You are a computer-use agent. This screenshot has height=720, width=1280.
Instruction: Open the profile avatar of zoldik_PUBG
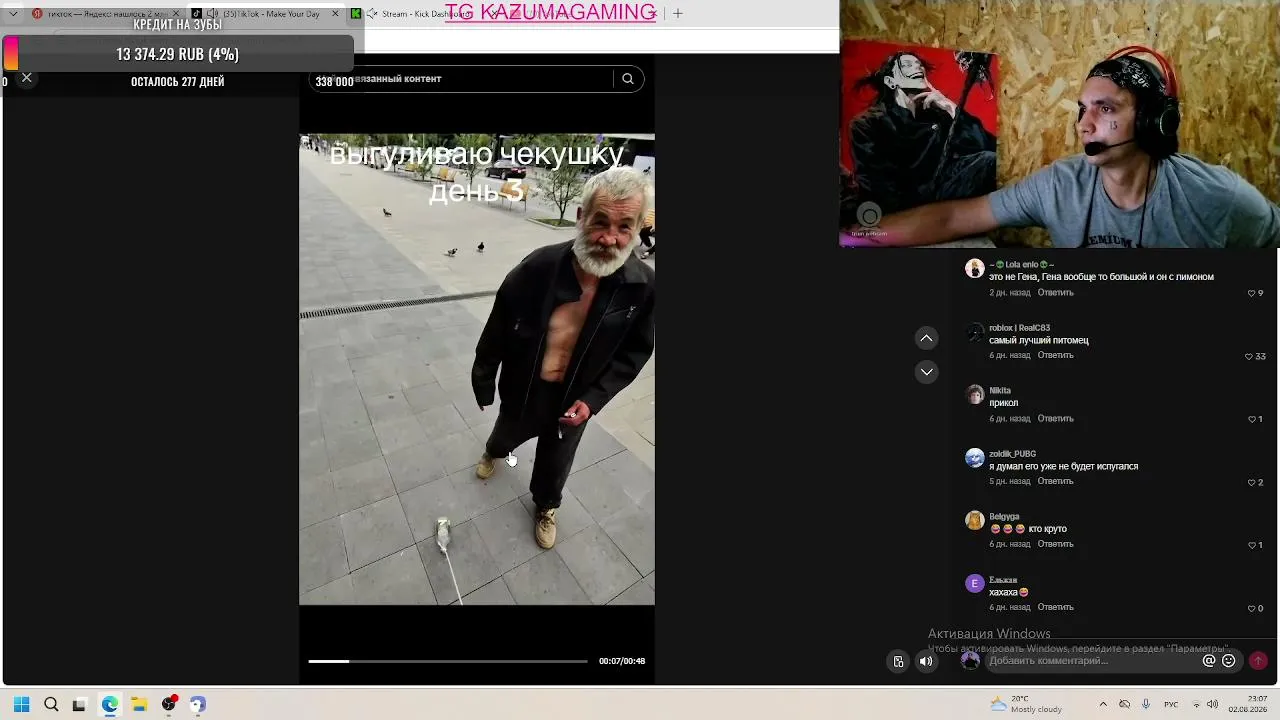coord(974,458)
